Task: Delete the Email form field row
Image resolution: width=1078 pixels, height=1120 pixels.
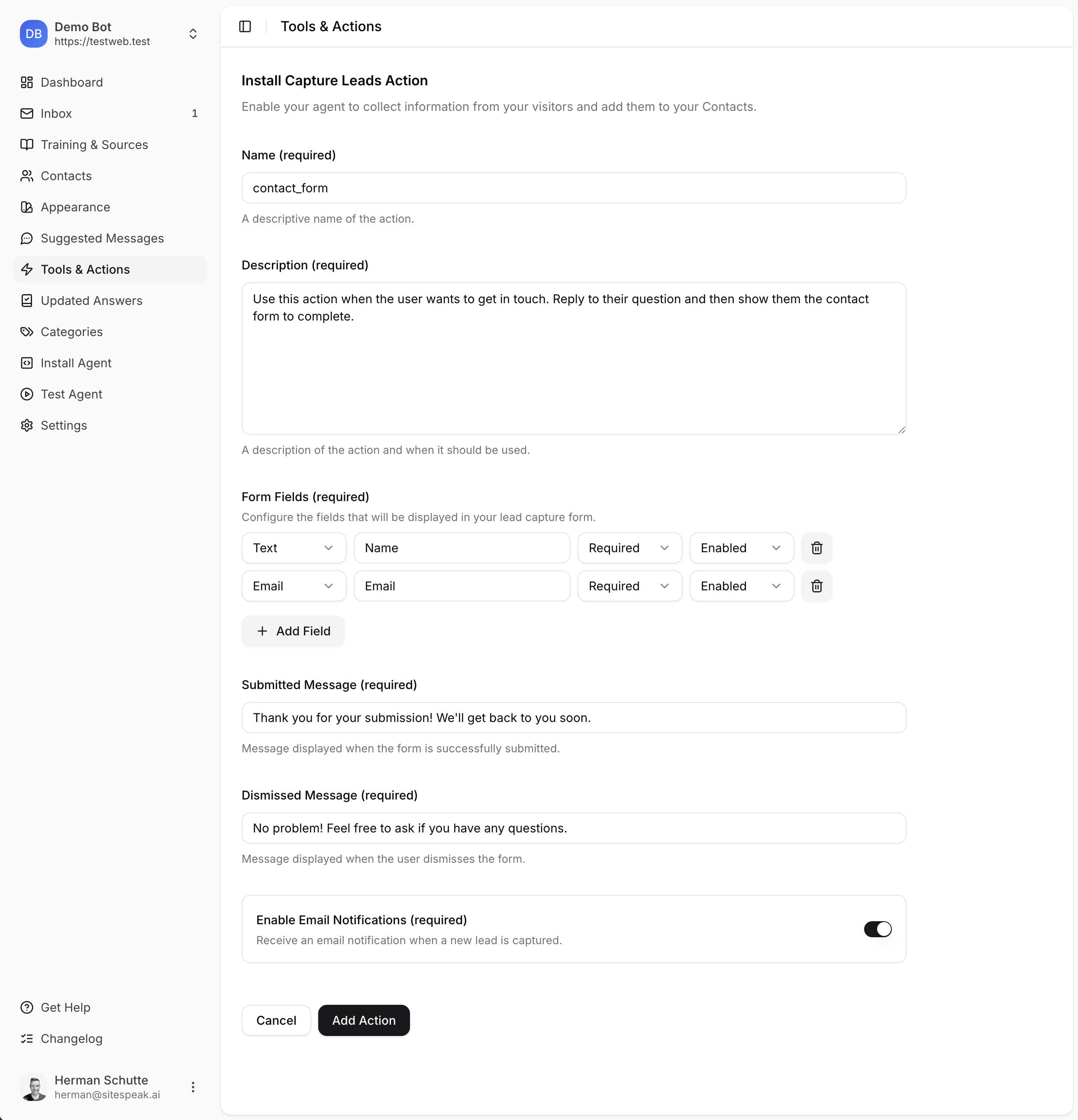Action: pyautogui.click(x=817, y=586)
